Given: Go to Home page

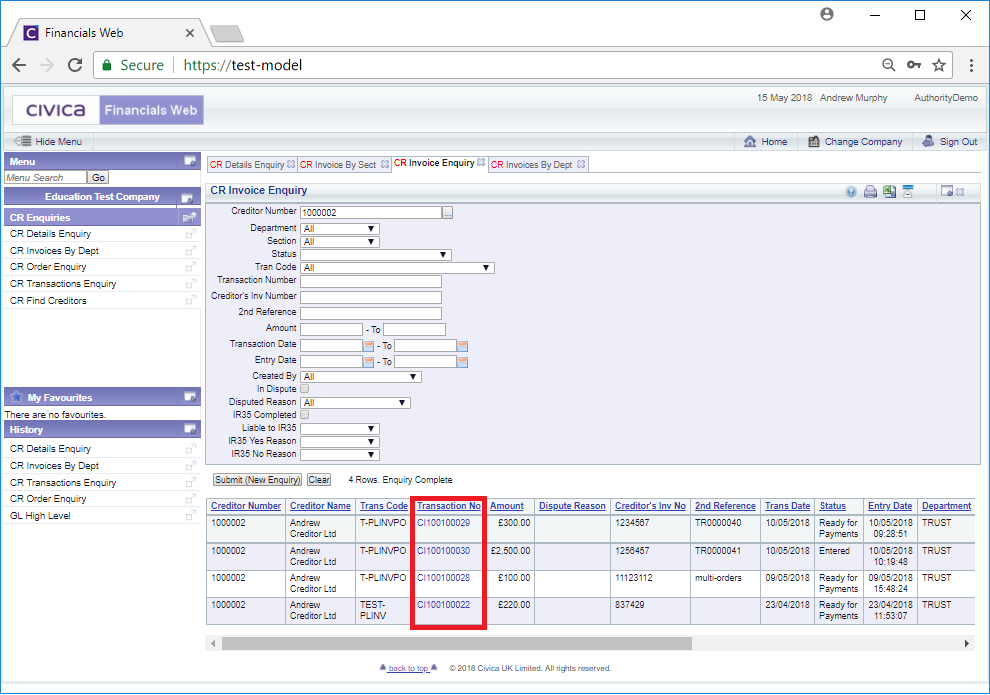Looking at the screenshot, I should tap(766, 142).
